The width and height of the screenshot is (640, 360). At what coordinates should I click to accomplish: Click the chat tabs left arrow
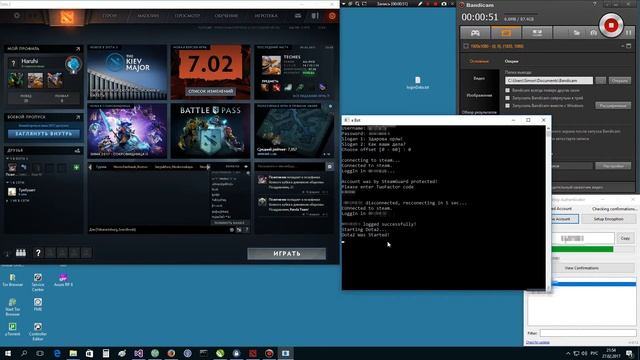(90, 167)
